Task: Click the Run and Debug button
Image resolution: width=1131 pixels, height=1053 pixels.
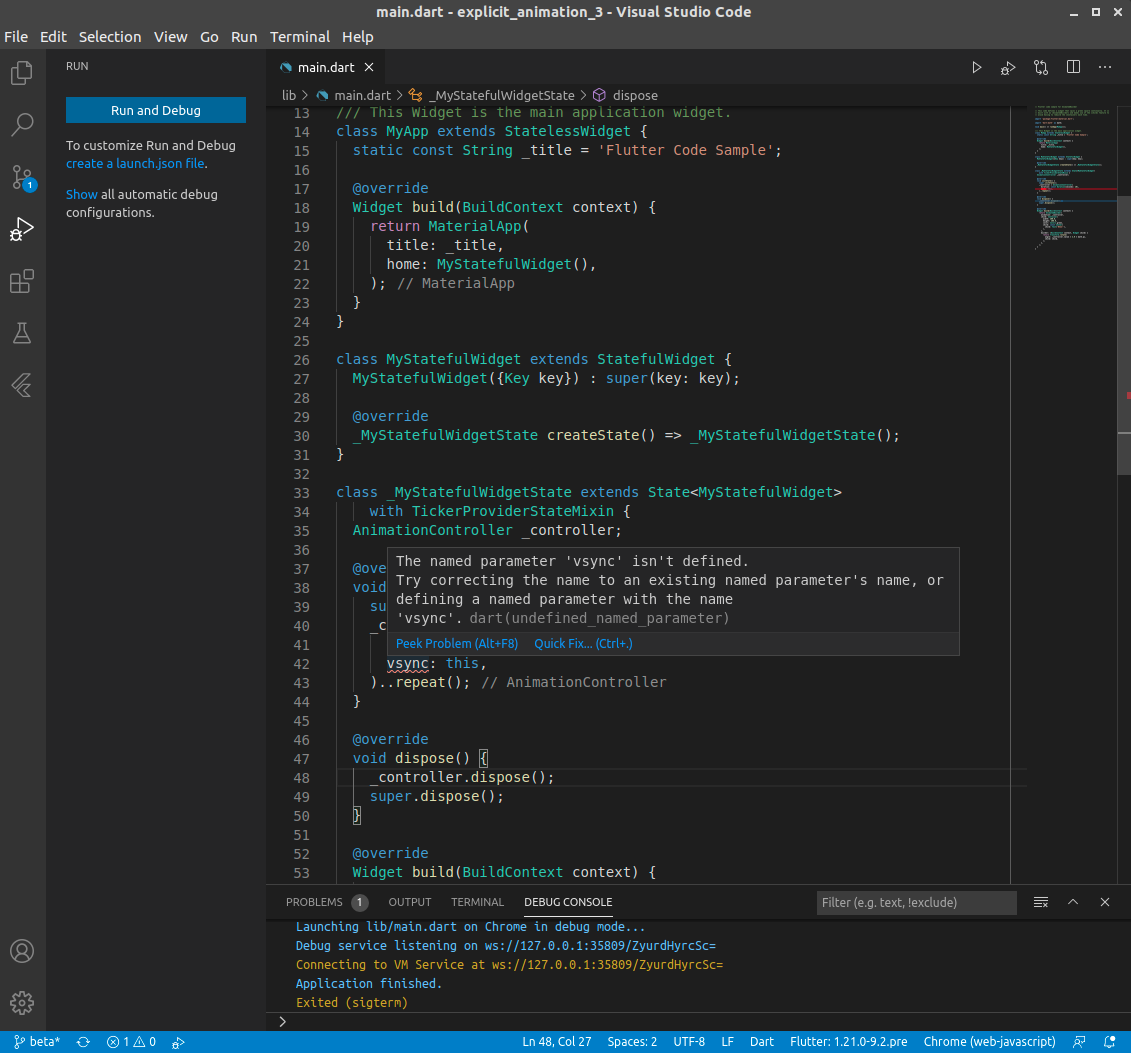Action: (155, 110)
